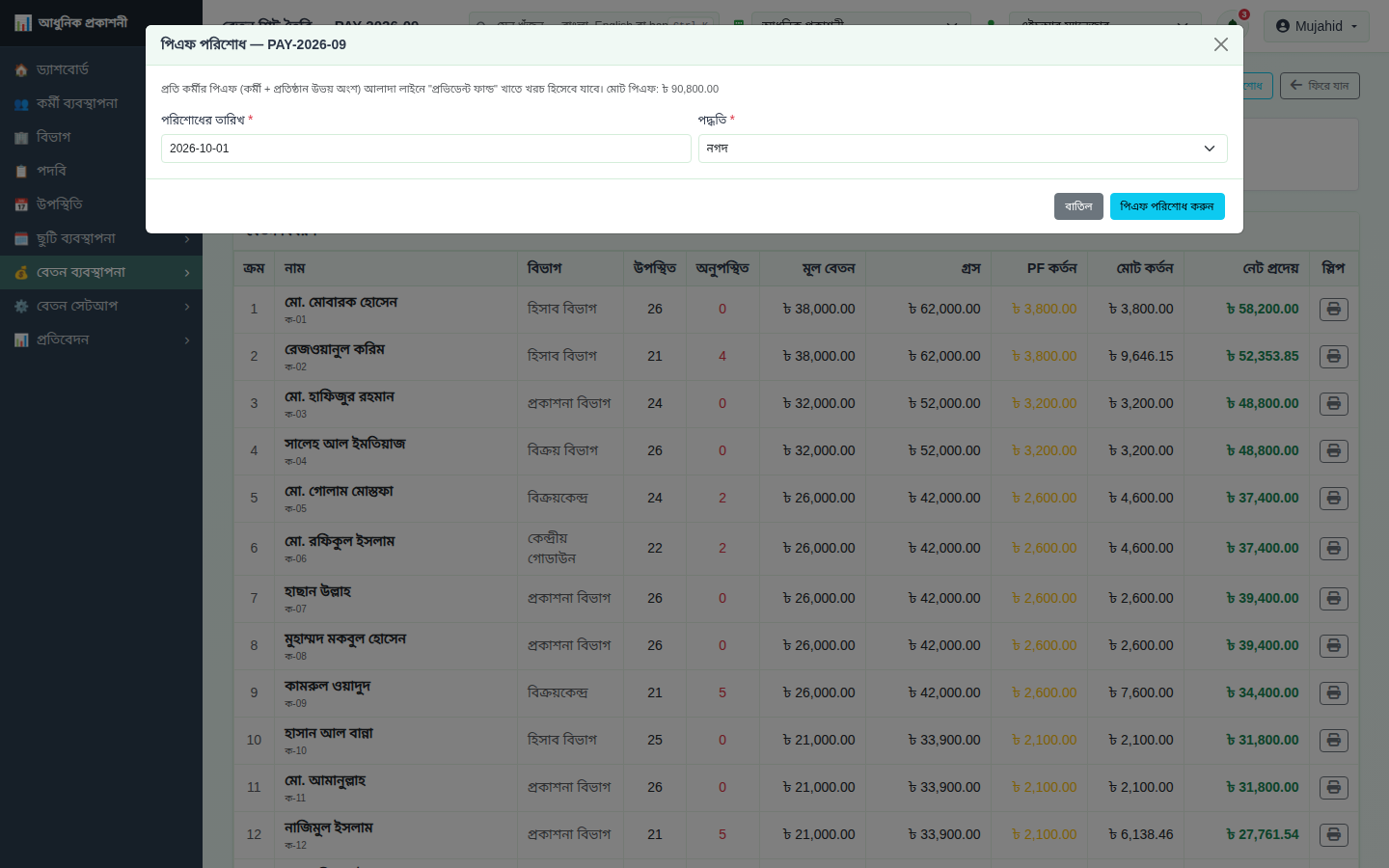Screen dimensions: 1389x868
Task: Go to কর্মী ব্যবস্থাপনা in the sidebar
Action: [101, 103]
